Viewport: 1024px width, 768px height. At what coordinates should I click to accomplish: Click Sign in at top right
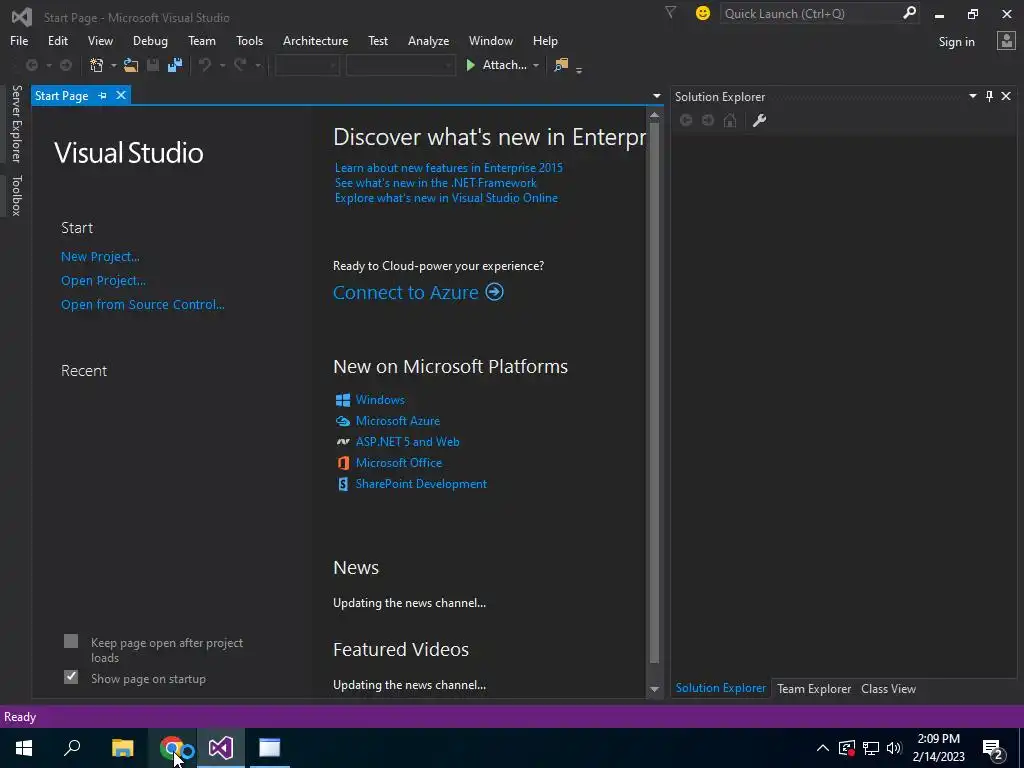[x=956, y=42]
